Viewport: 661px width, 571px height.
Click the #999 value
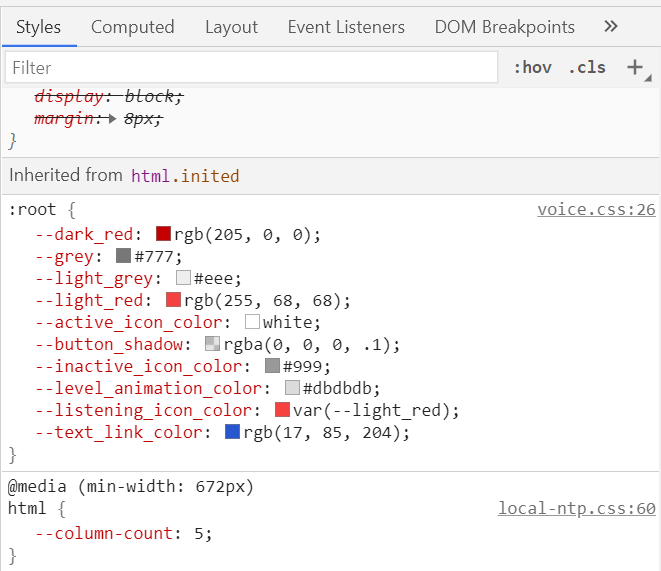click(x=302, y=366)
